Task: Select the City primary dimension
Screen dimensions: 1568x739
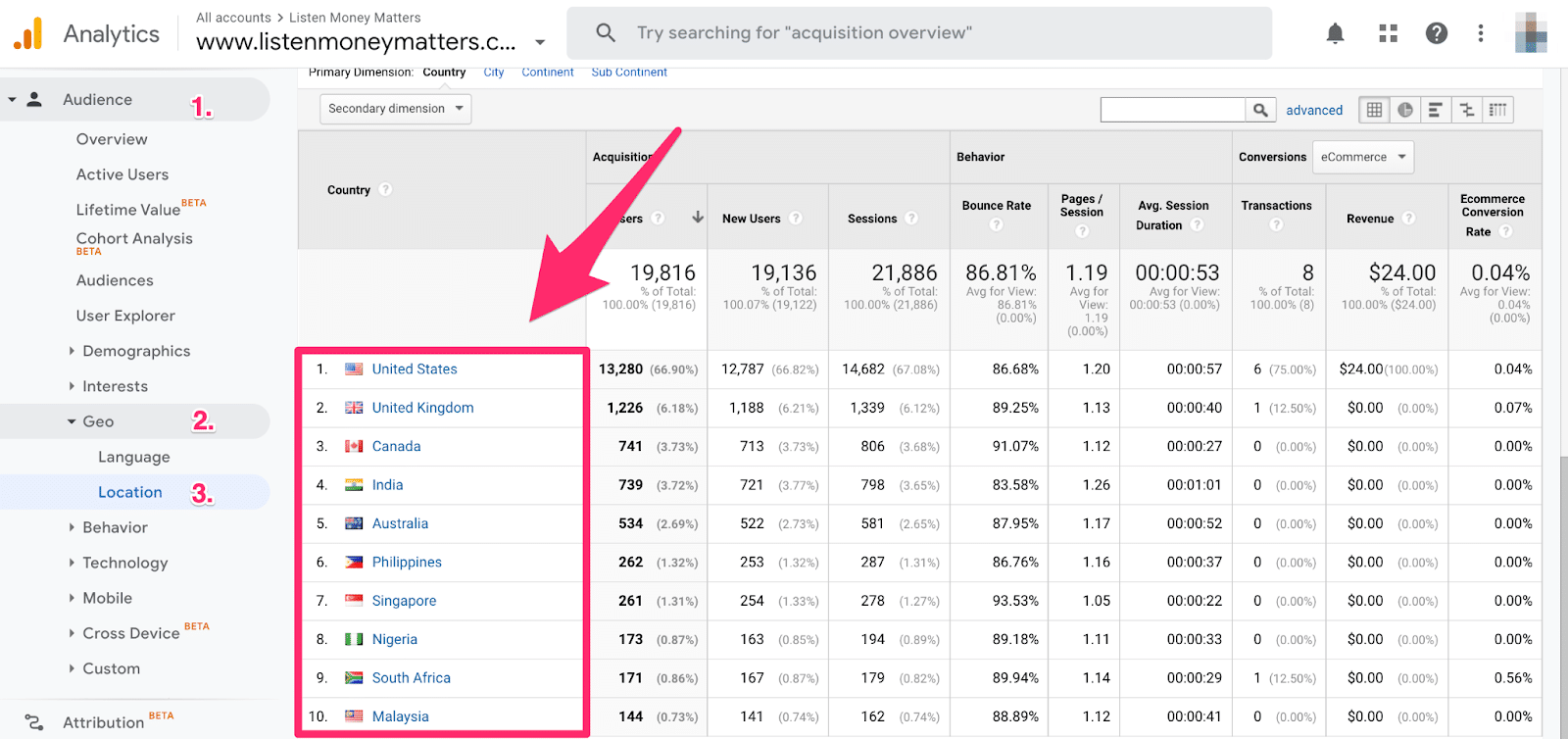Action: pos(493,73)
